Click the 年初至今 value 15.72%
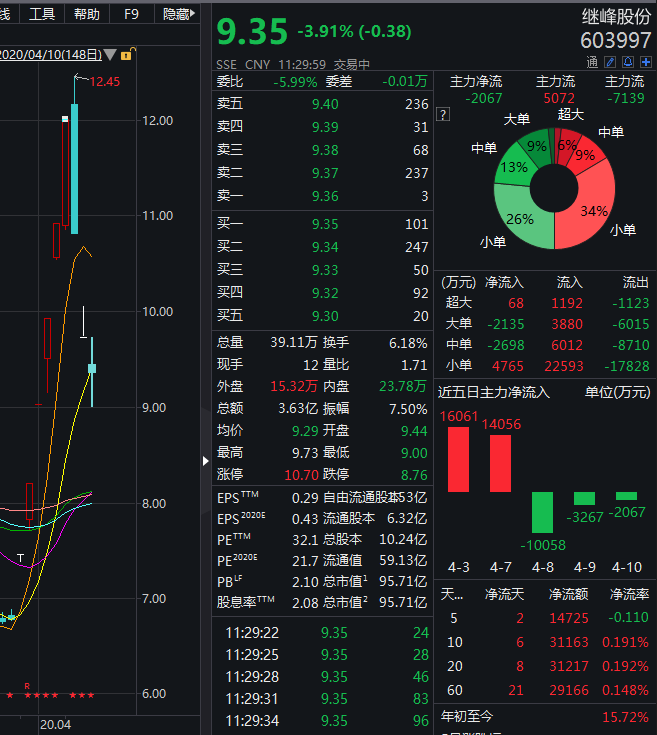The image size is (657, 735). point(626,717)
